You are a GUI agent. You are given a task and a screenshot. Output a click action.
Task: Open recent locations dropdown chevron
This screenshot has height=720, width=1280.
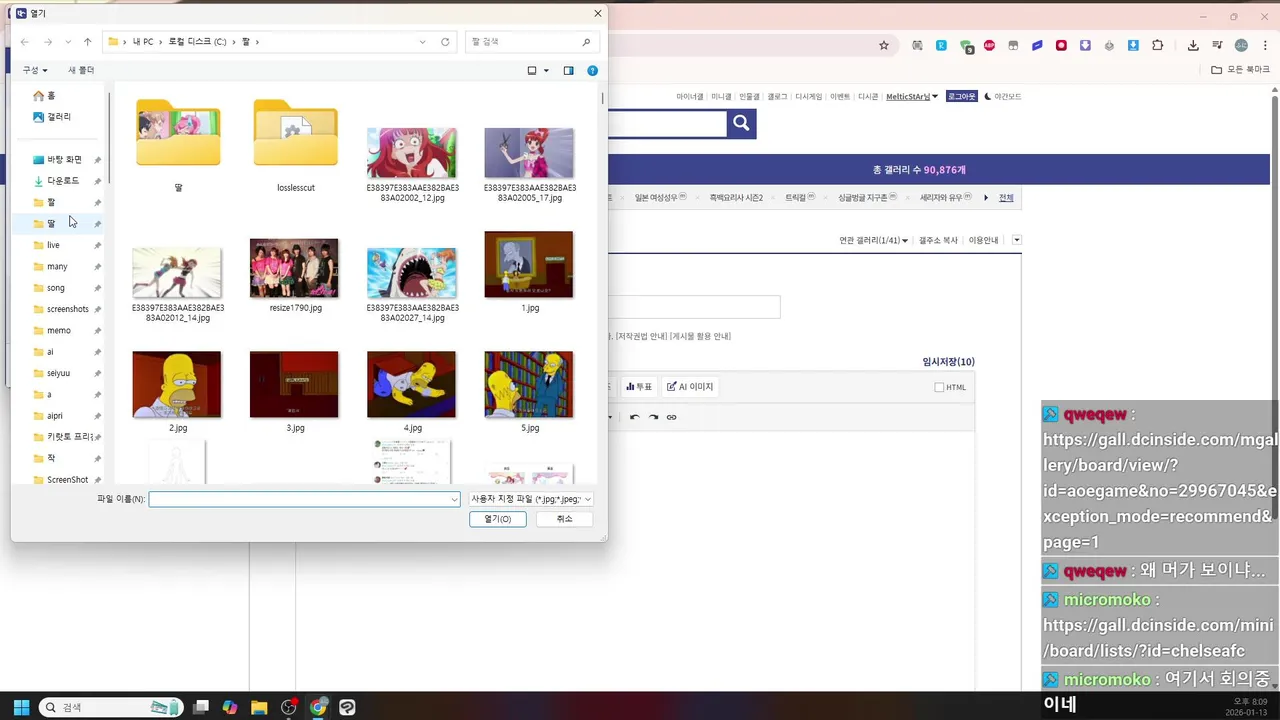[x=68, y=42]
